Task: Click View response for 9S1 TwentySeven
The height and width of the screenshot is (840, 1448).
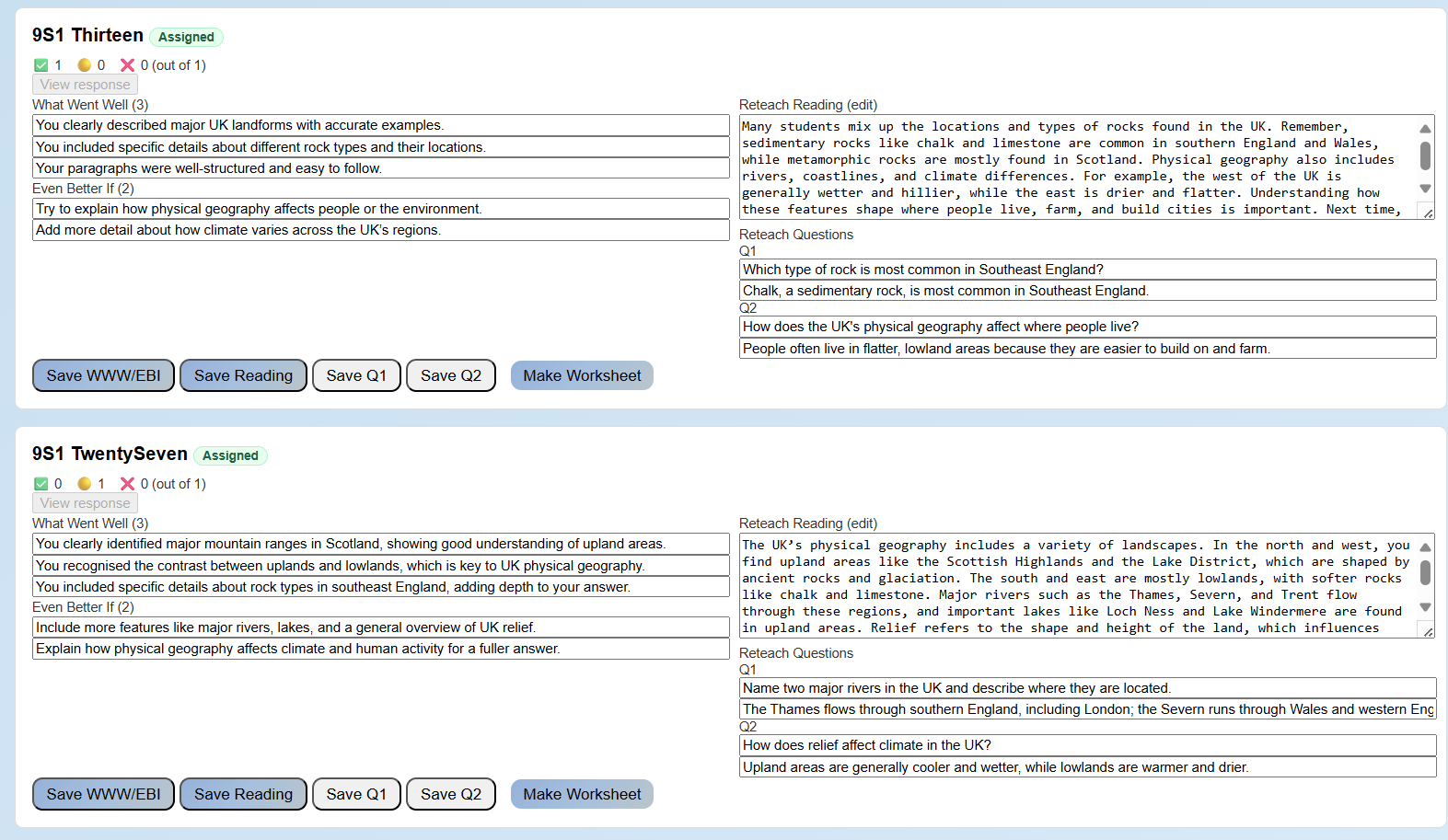Action: [x=86, y=503]
